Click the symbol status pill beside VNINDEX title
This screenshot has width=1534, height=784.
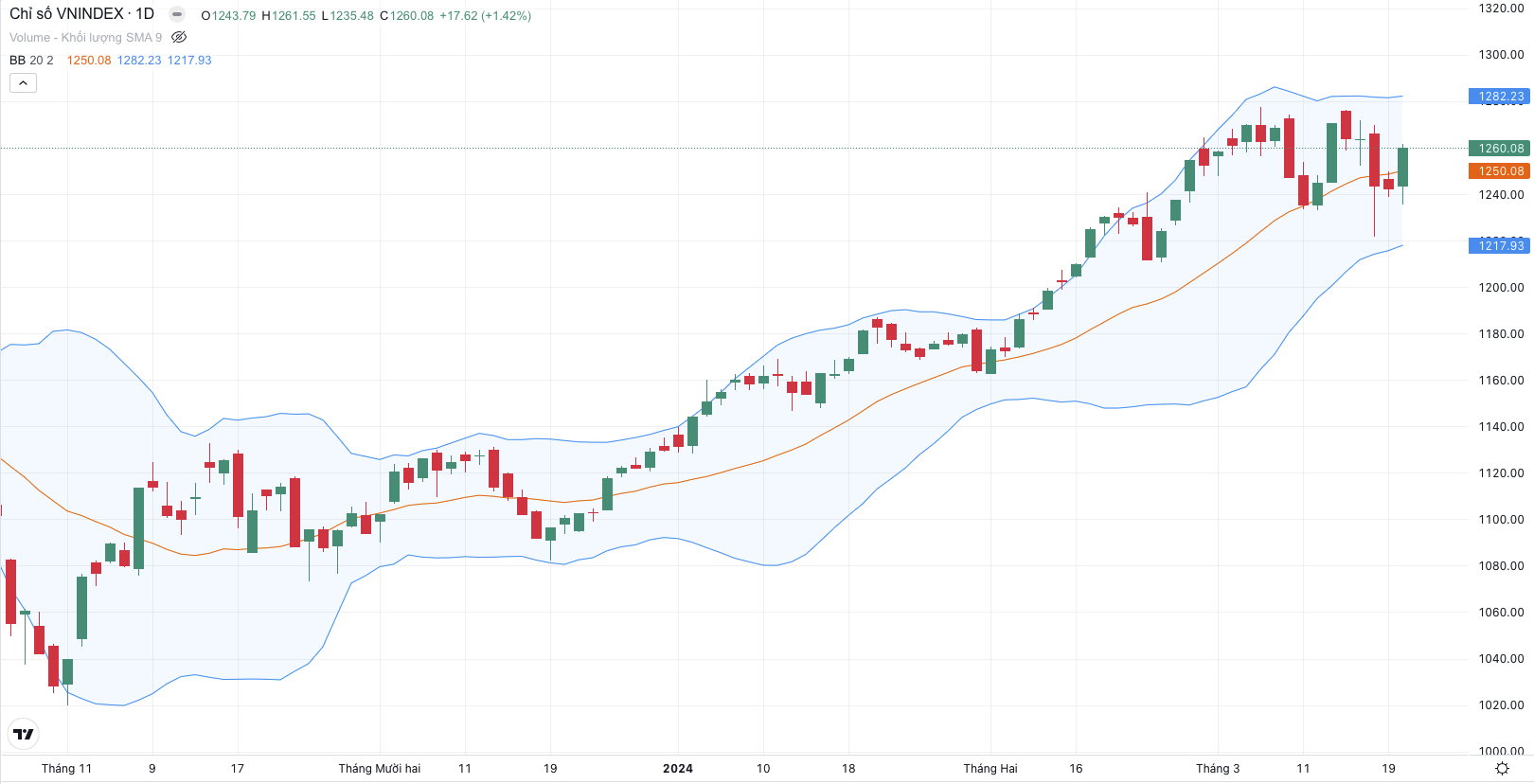coord(177,14)
